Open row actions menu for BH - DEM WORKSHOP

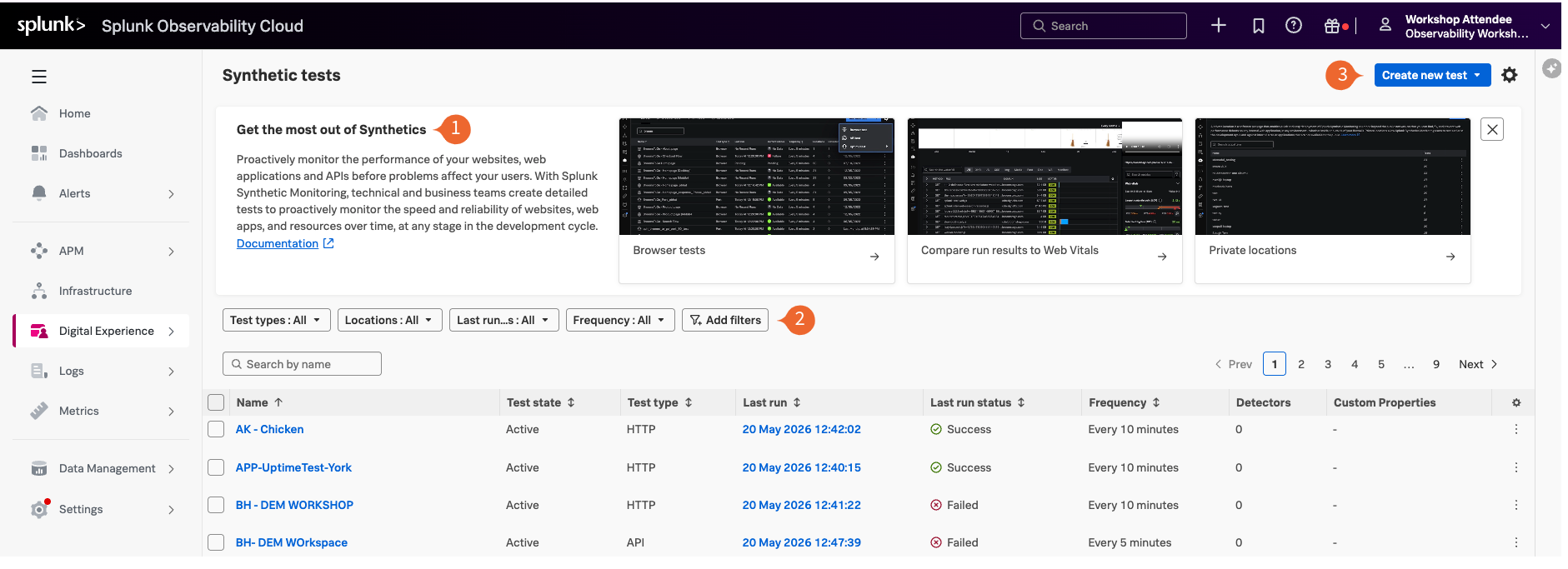[x=1516, y=505]
